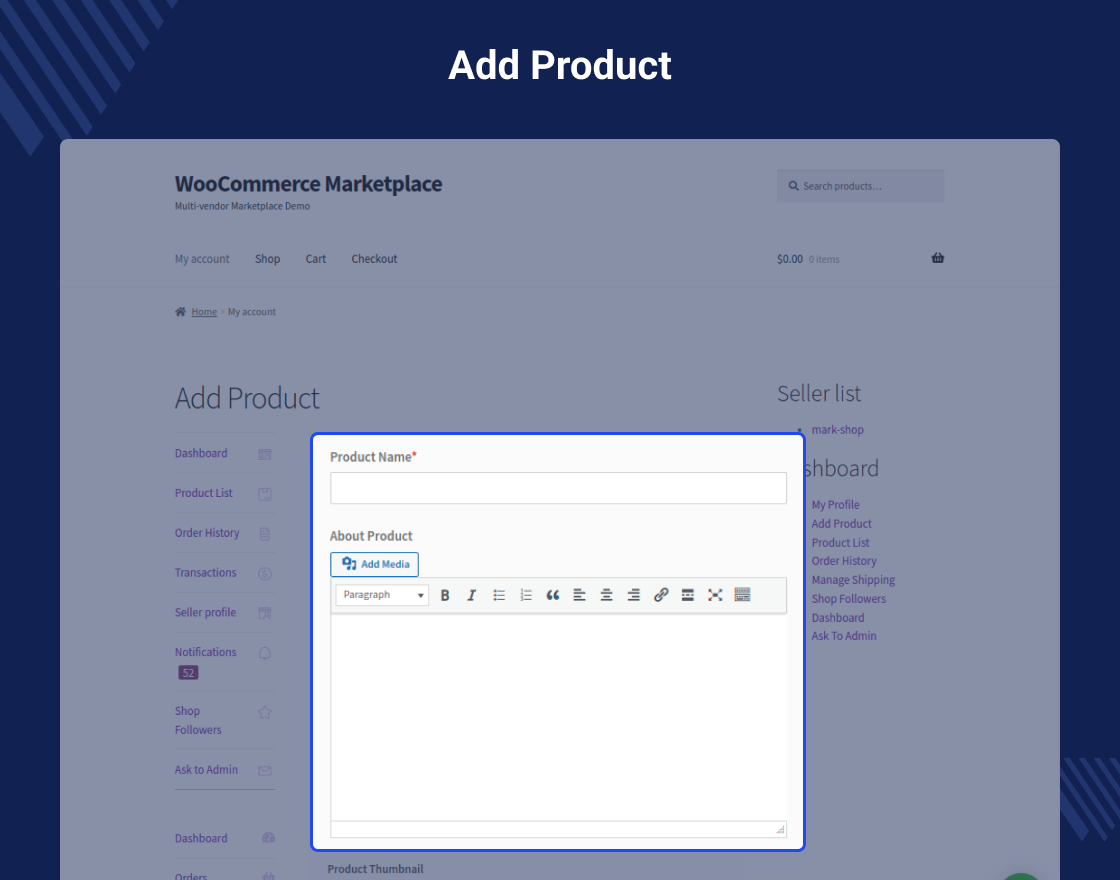This screenshot has width=1120, height=880.
Task: Center align the product description text
Action: point(606,595)
